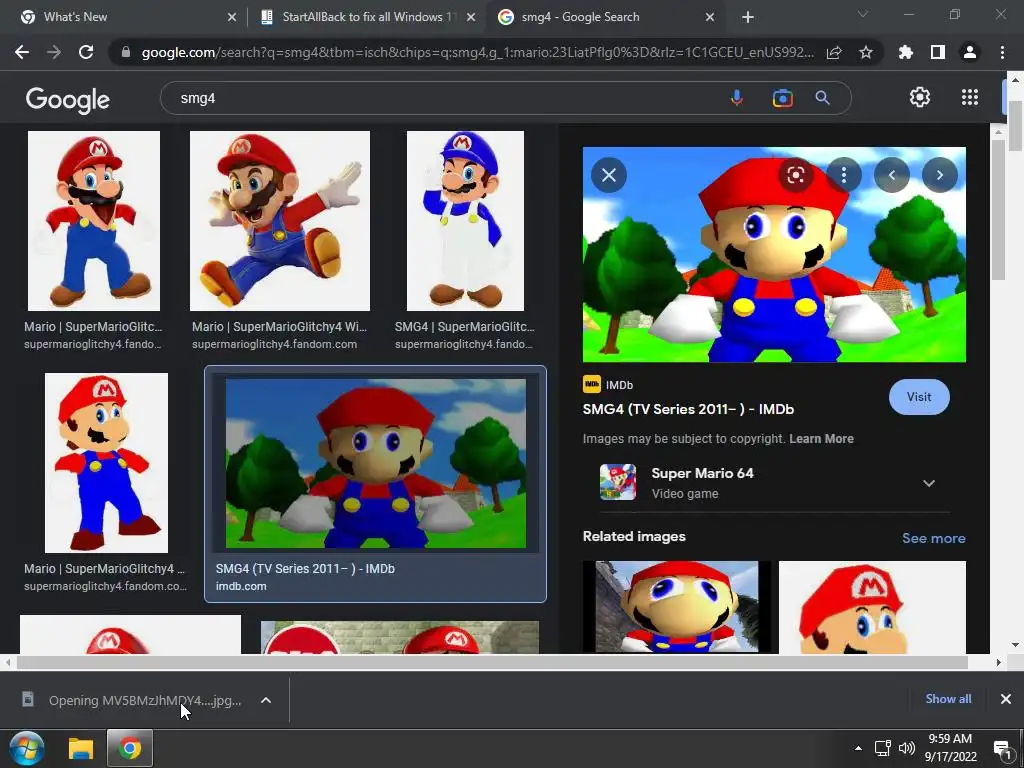Select the blocky low-poly Mario thumbnail
This screenshot has width=1024, height=768.
[x=106, y=463]
